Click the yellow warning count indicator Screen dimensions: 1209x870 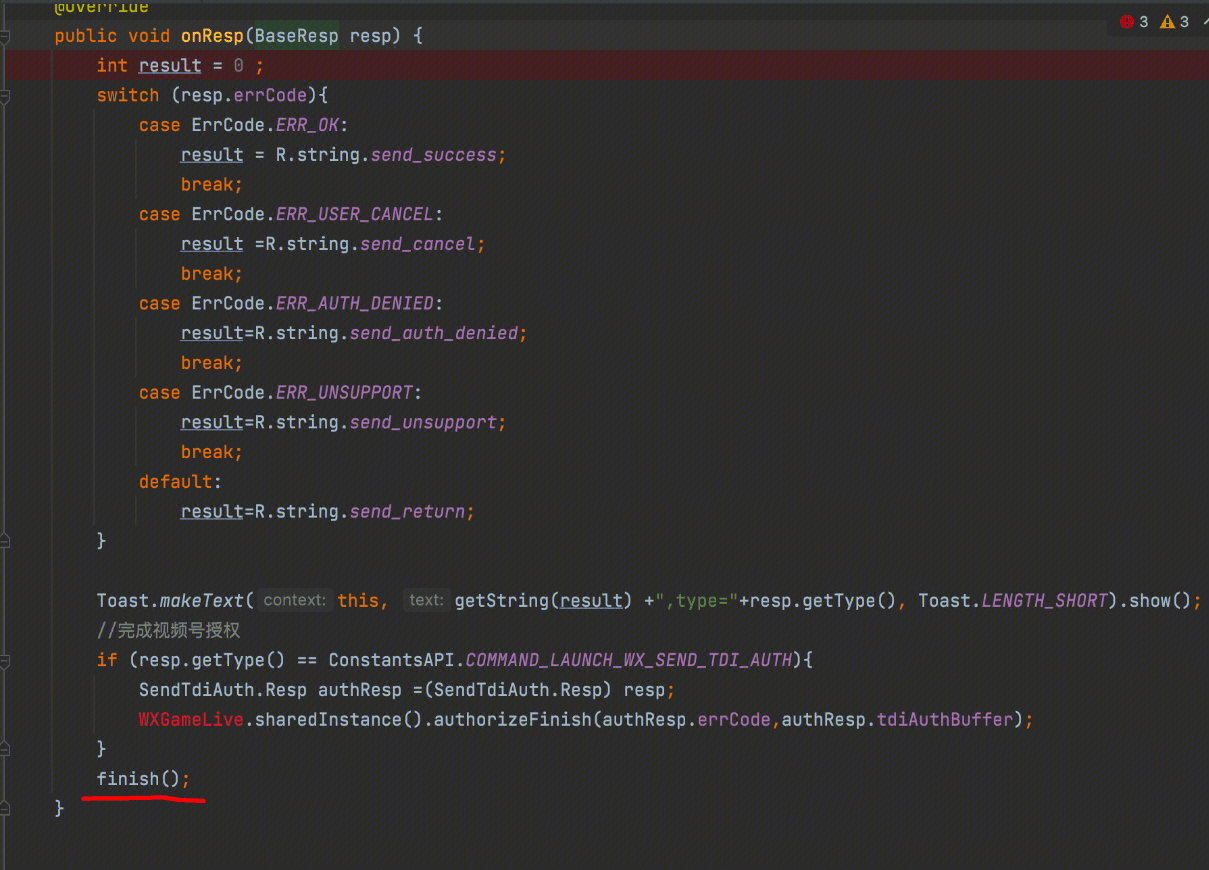(1174, 22)
